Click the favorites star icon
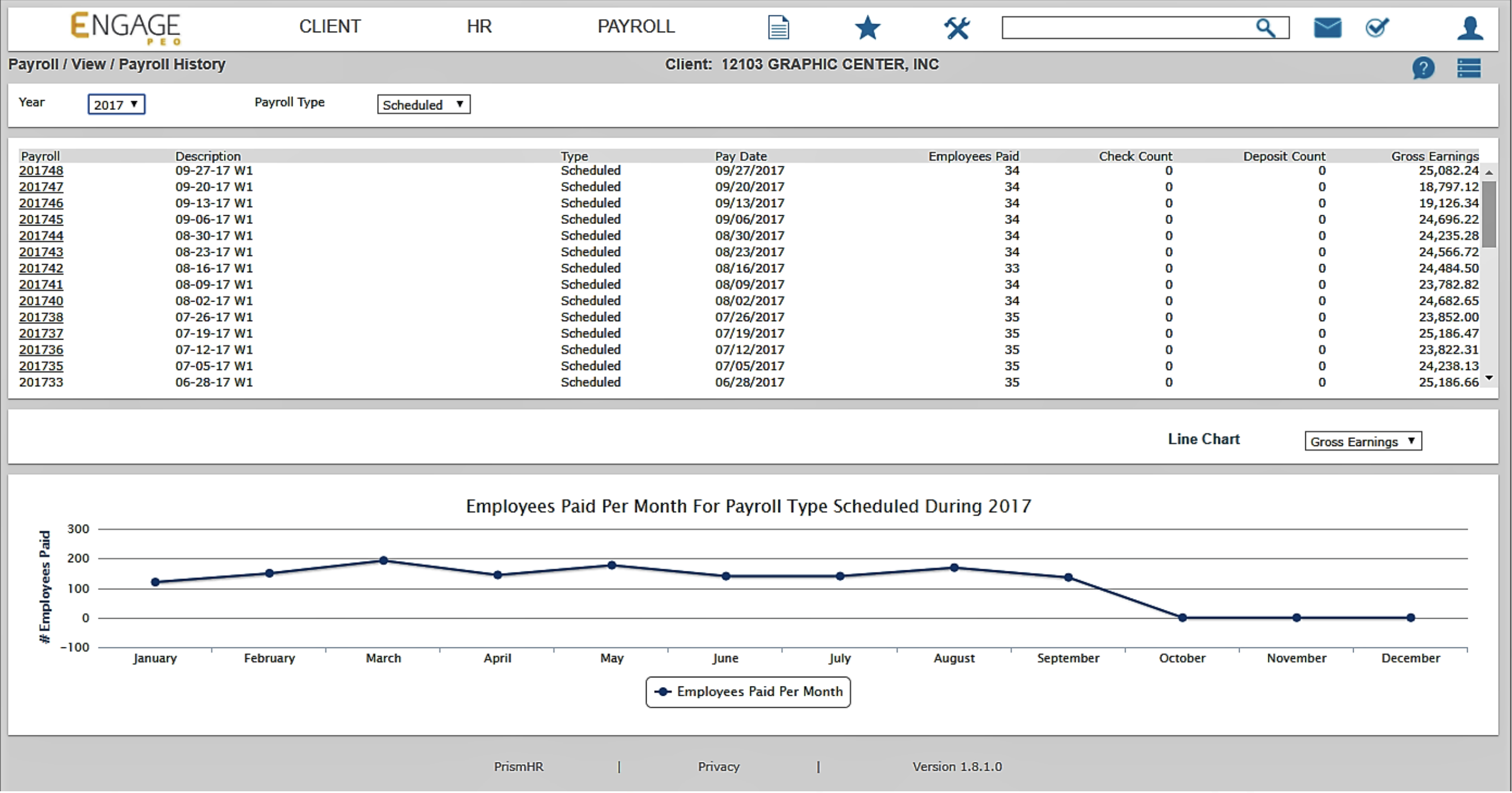1512x793 pixels. 868,28
